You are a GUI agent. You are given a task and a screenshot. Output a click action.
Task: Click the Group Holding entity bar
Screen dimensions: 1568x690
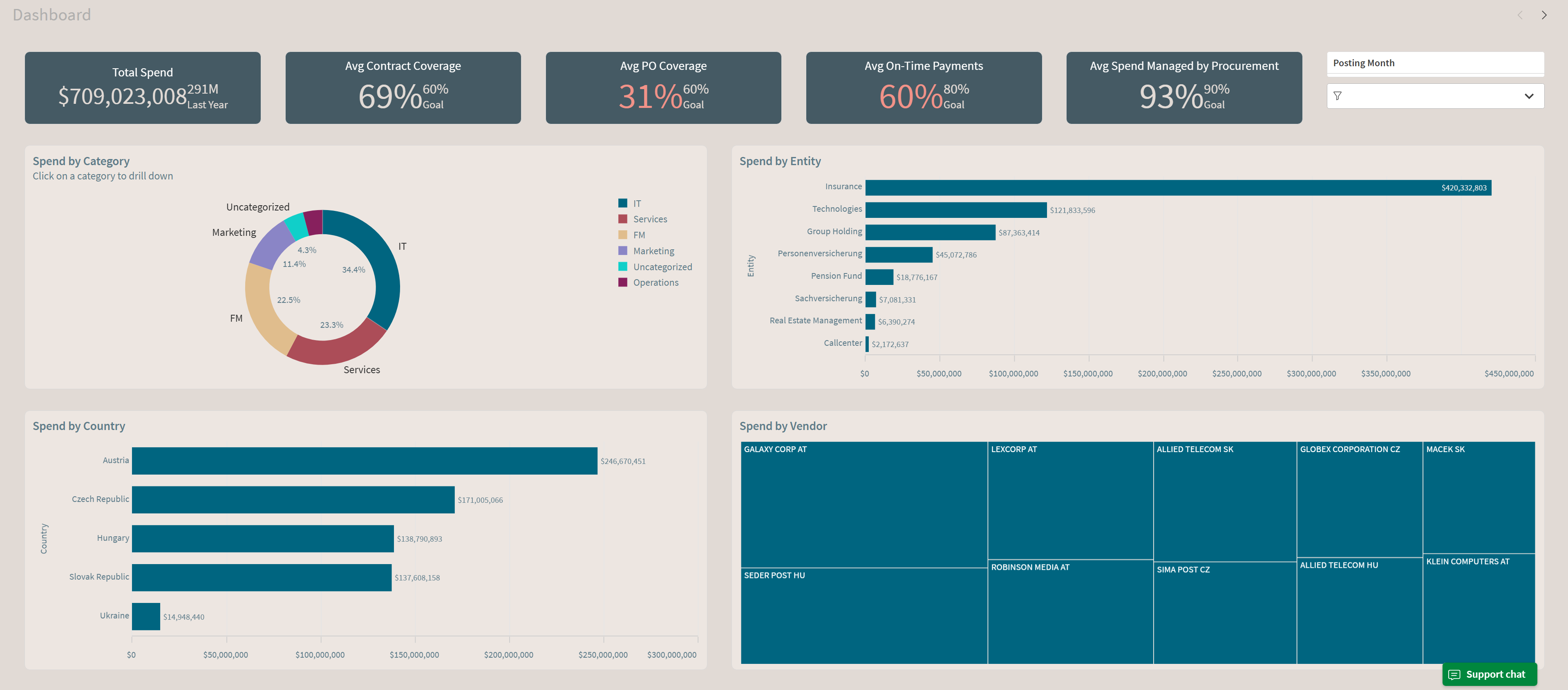(930, 233)
